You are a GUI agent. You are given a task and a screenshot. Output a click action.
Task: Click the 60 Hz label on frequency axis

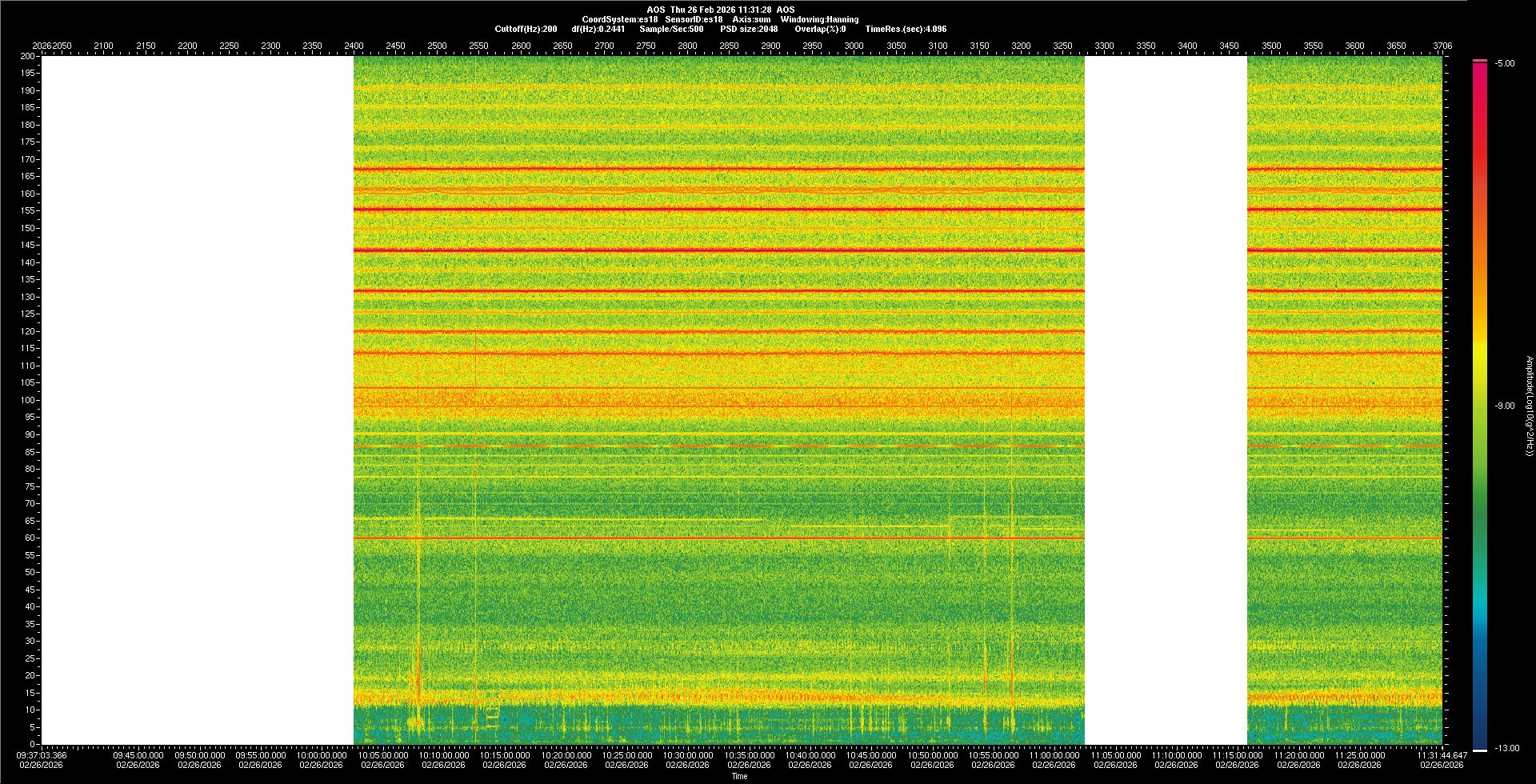point(30,538)
